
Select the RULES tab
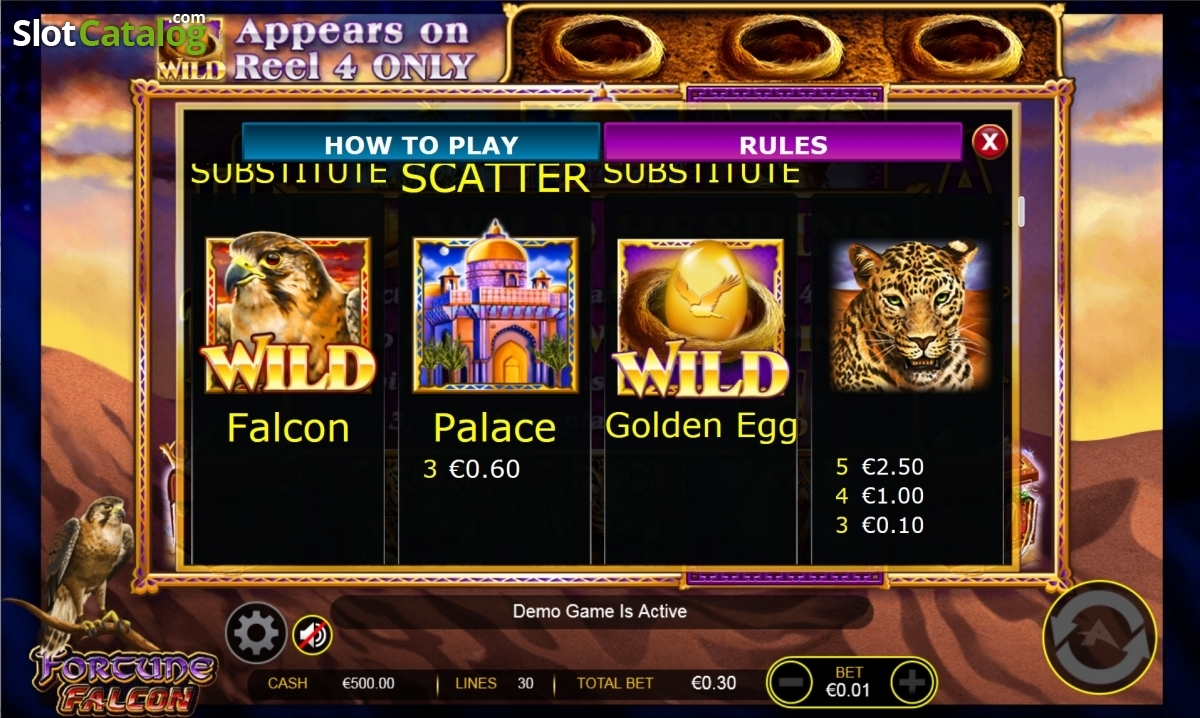coord(783,144)
